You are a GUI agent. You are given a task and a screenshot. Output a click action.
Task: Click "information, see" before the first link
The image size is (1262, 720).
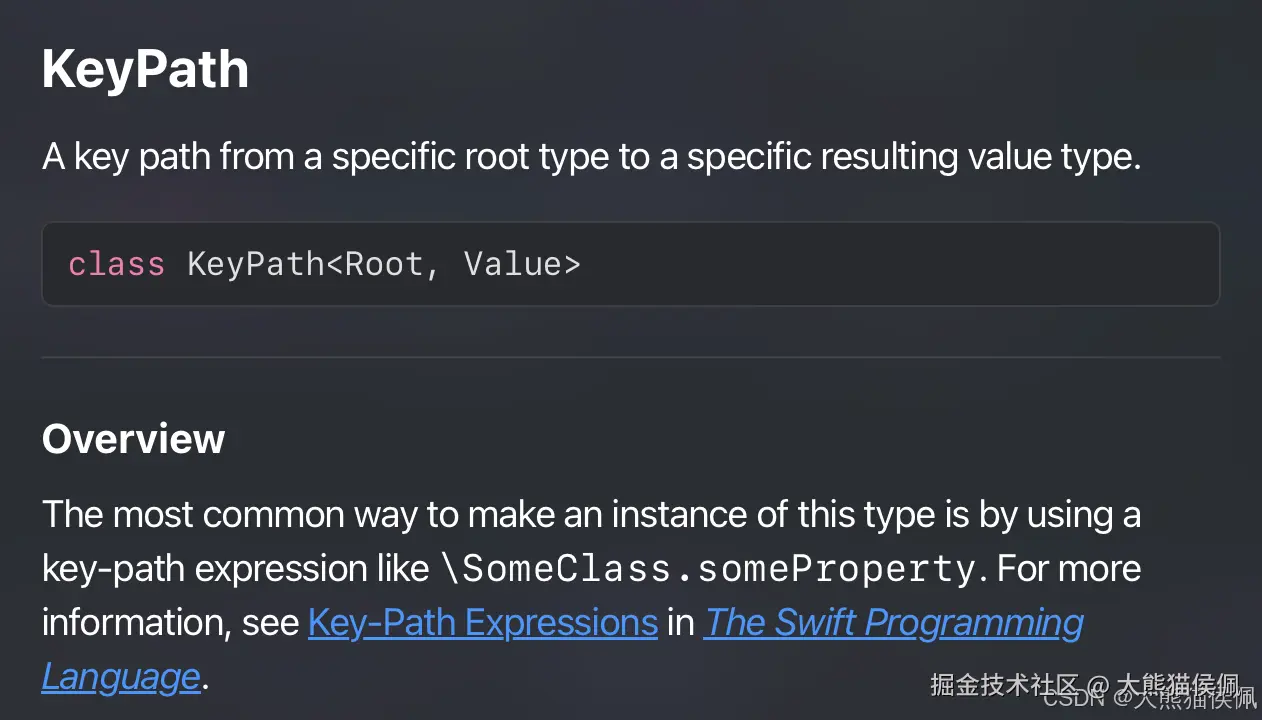[170, 622]
